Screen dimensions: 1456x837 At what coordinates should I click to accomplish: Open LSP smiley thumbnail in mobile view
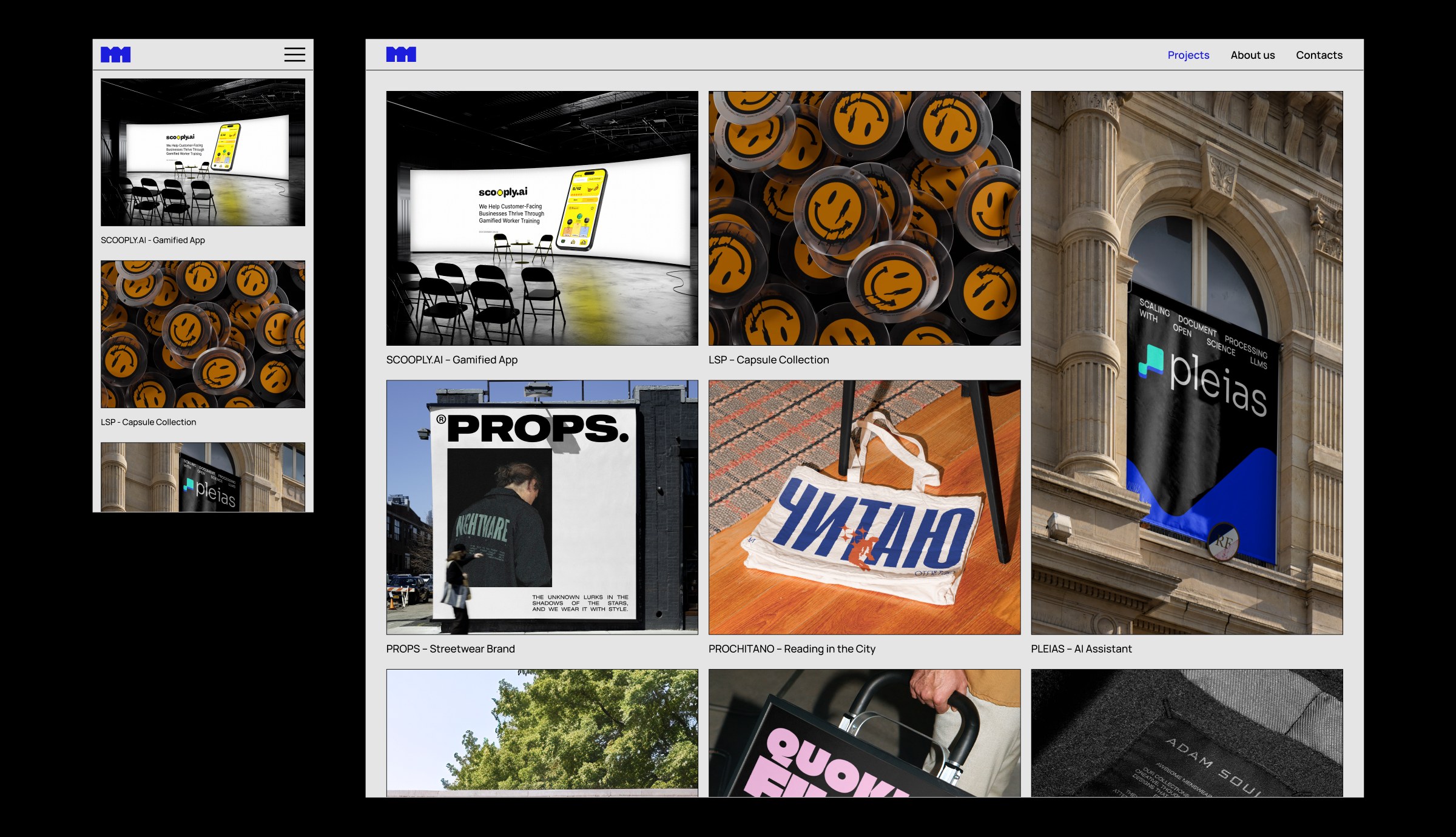coord(203,334)
